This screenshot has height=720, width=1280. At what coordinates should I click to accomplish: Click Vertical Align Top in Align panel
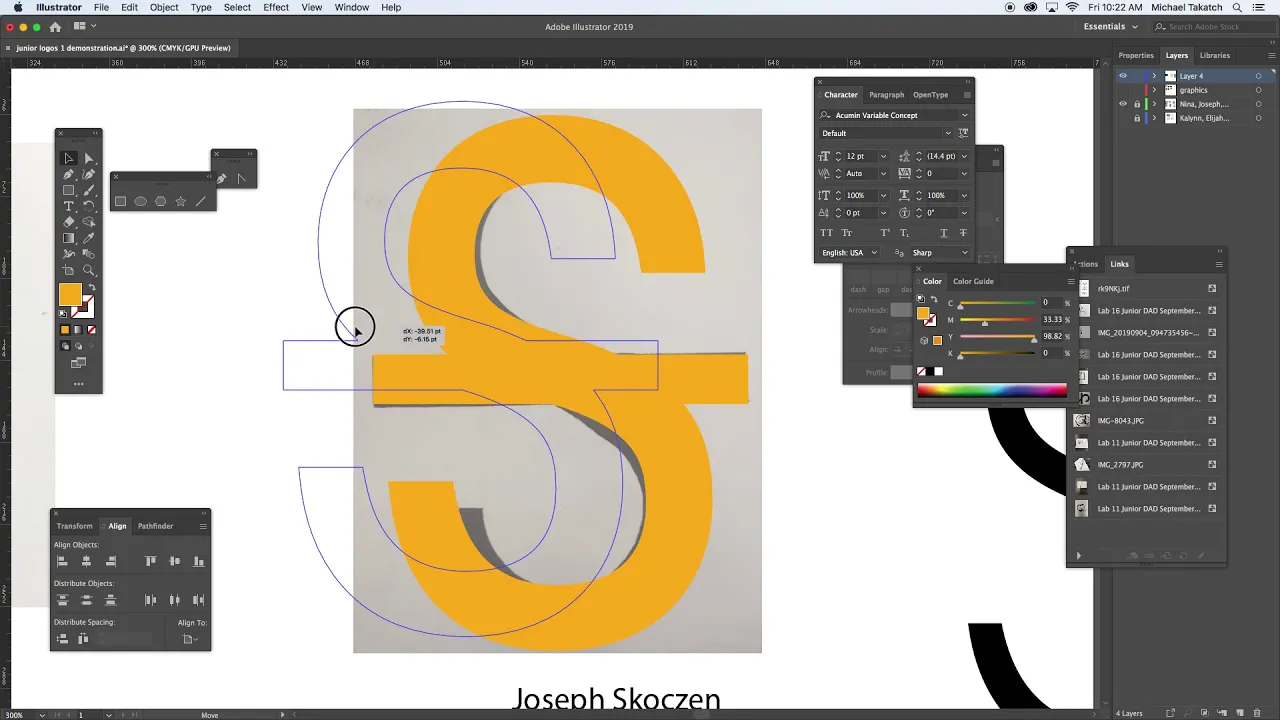point(151,562)
